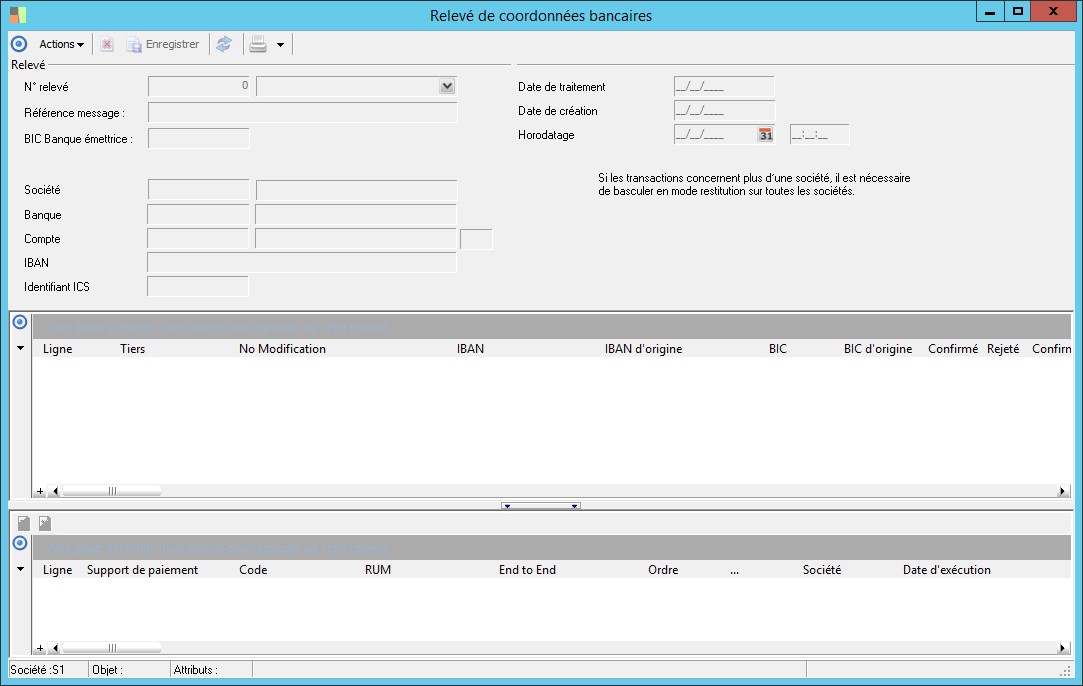The height and width of the screenshot is (686, 1083).
Task: Open the N° relevé combo box dropdown
Action: (447, 87)
